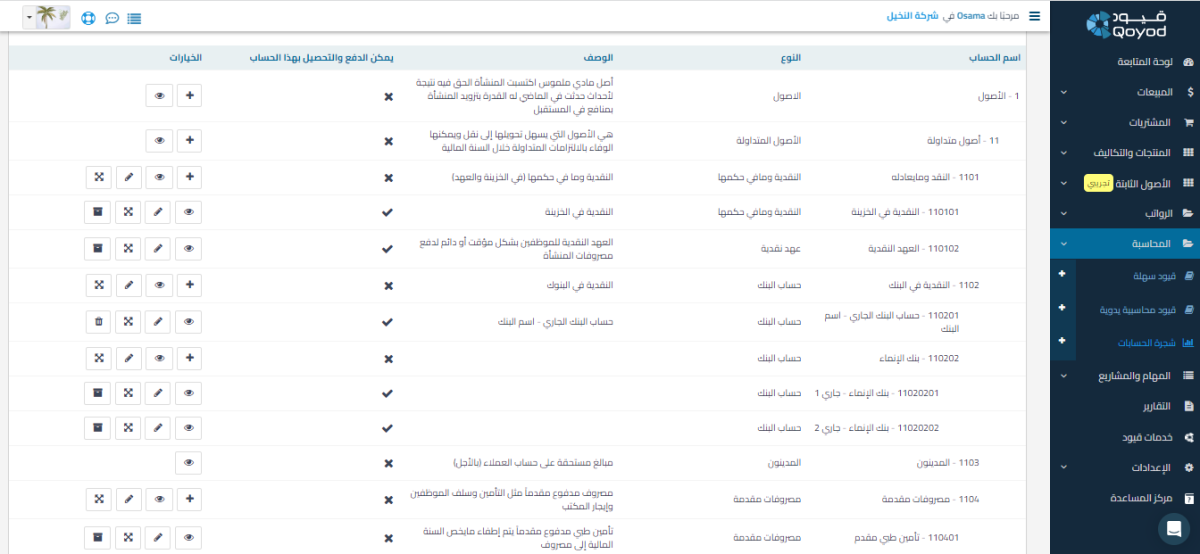Delete account 110201 with trash icon
Screen dimensions: 1200x554
coord(98,322)
